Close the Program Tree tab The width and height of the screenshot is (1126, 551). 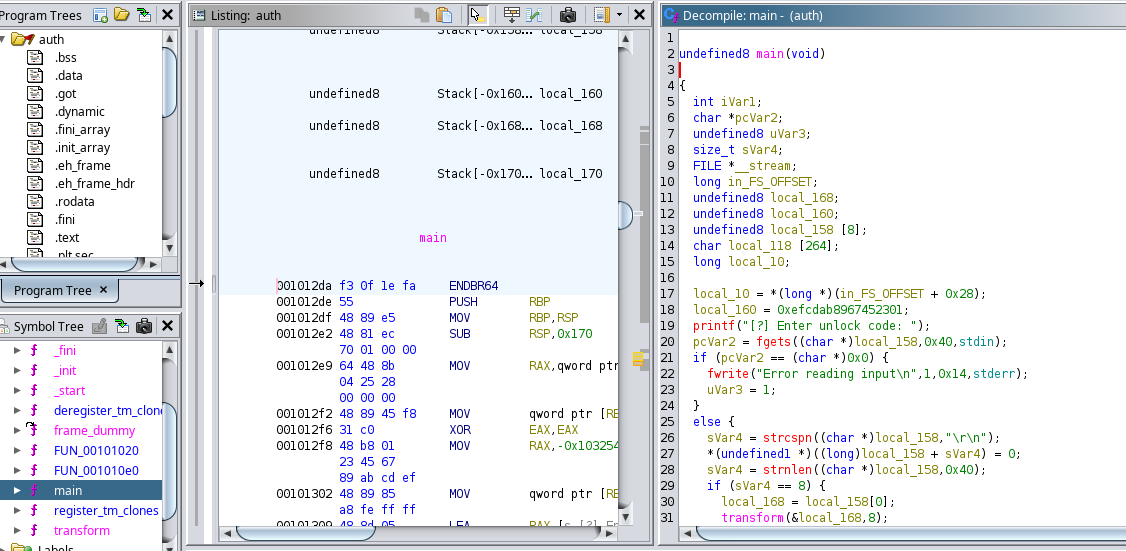103,290
